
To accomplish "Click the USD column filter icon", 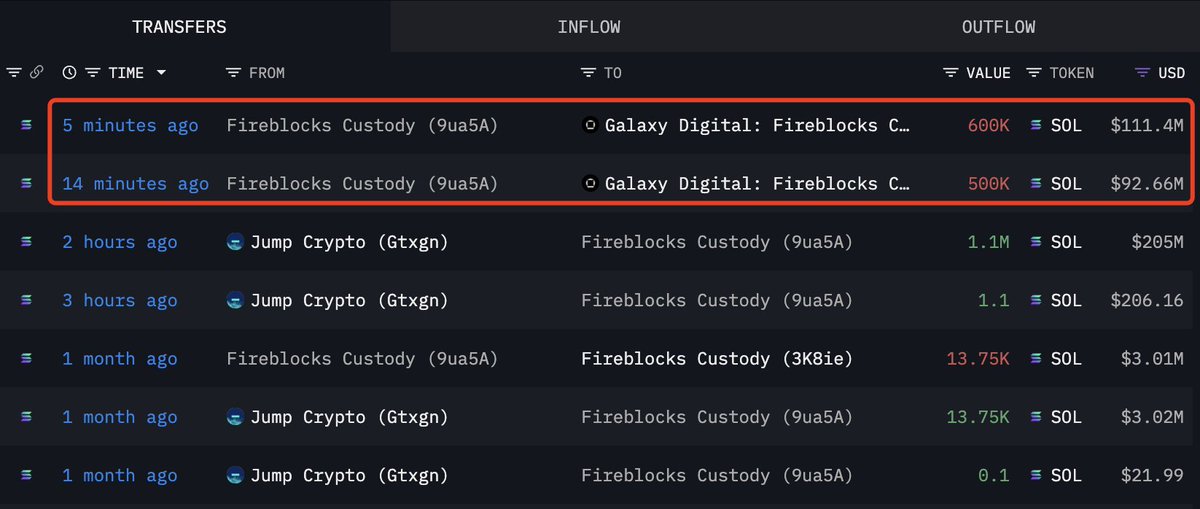I will [1142, 72].
